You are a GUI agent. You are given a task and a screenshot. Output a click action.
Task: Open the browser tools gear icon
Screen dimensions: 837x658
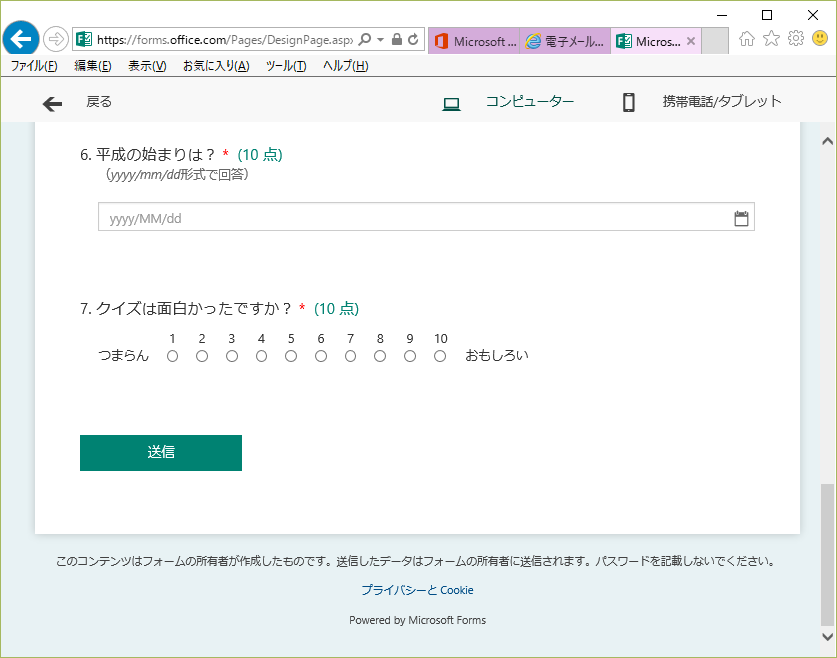click(x=796, y=38)
